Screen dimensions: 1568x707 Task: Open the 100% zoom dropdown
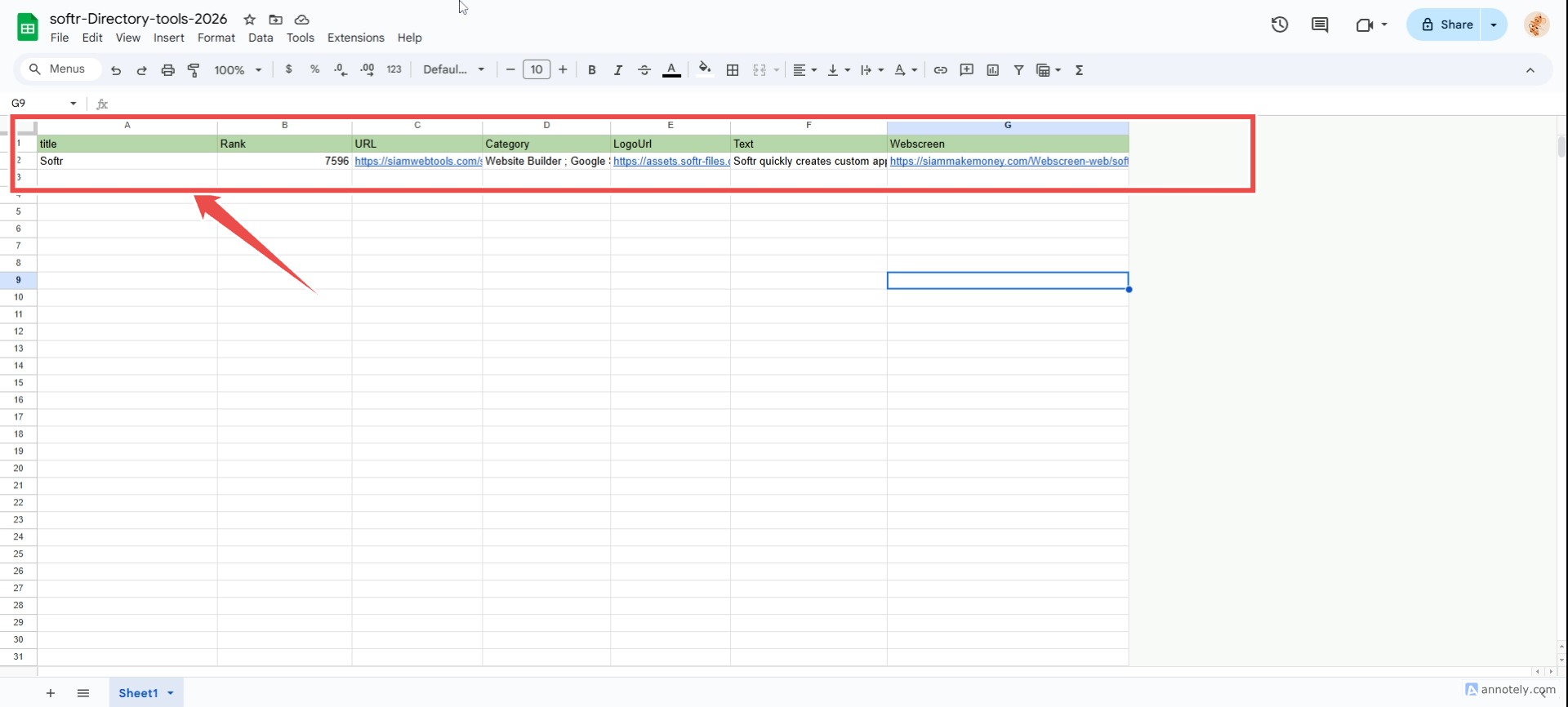(238, 70)
